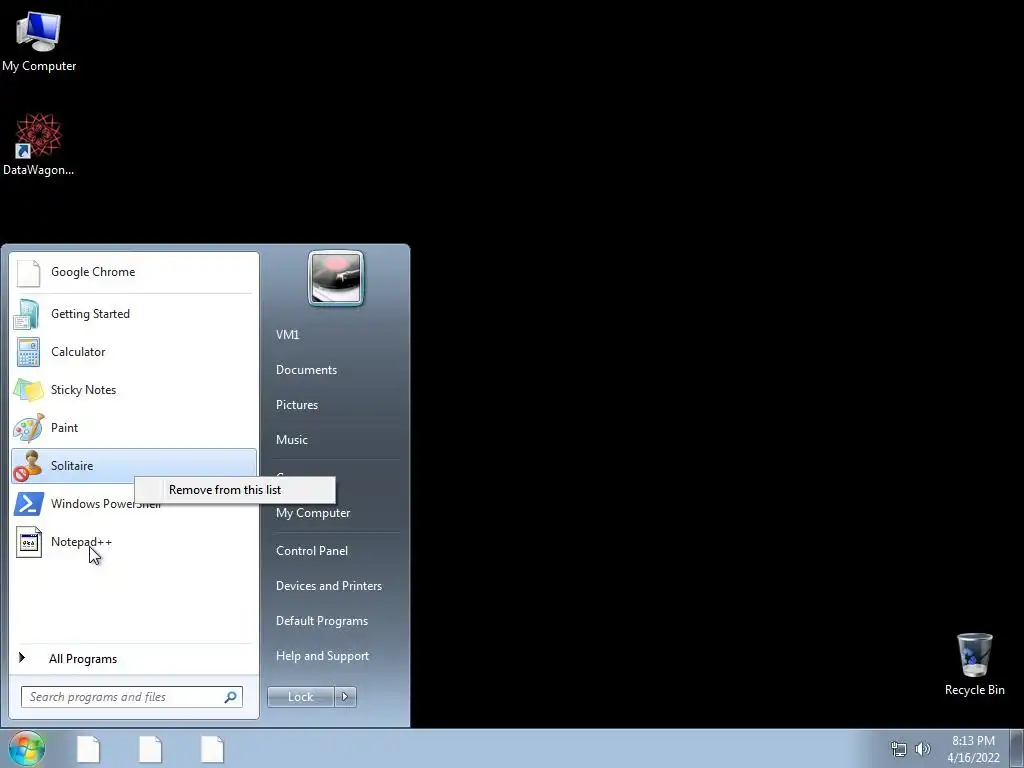This screenshot has height=768, width=1024.
Task: Open Music link
Action: pyautogui.click(x=292, y=440)
